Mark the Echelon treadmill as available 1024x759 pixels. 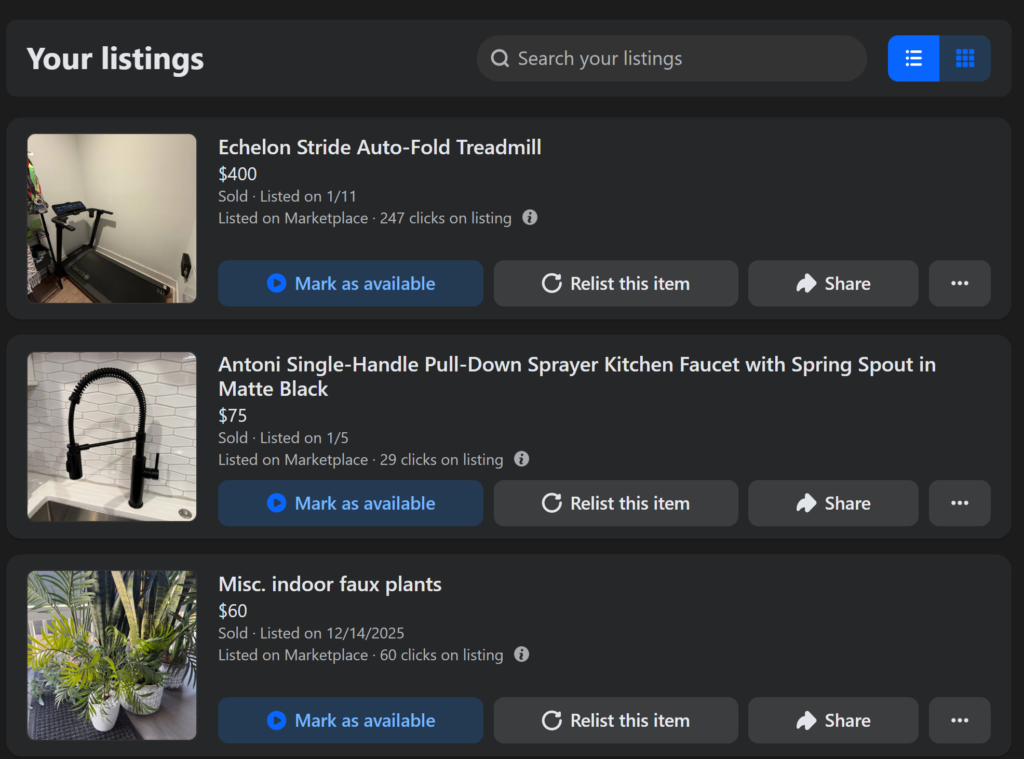350,284
